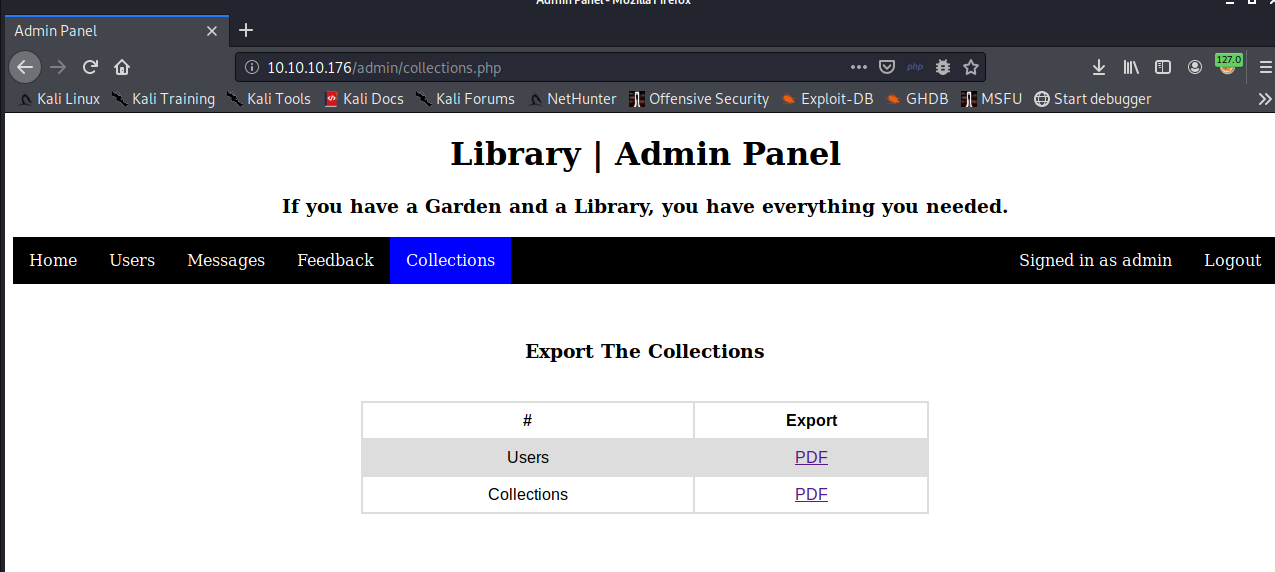Save page to Pocket
Viewport: 1275px width, 572px height.
tap(886, 67)
